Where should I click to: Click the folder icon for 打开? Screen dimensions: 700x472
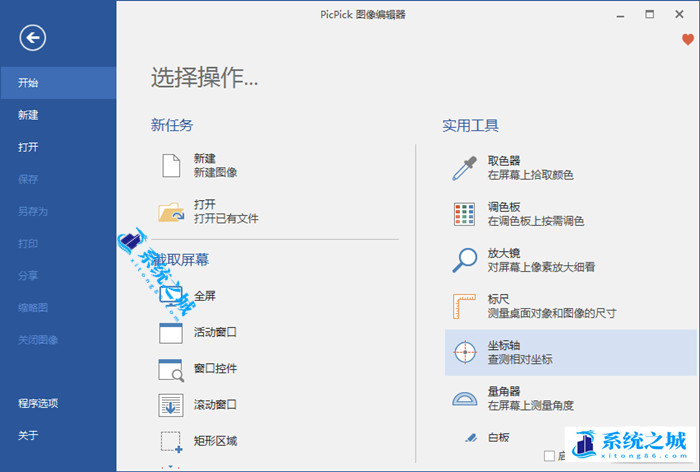pos(171,212)
